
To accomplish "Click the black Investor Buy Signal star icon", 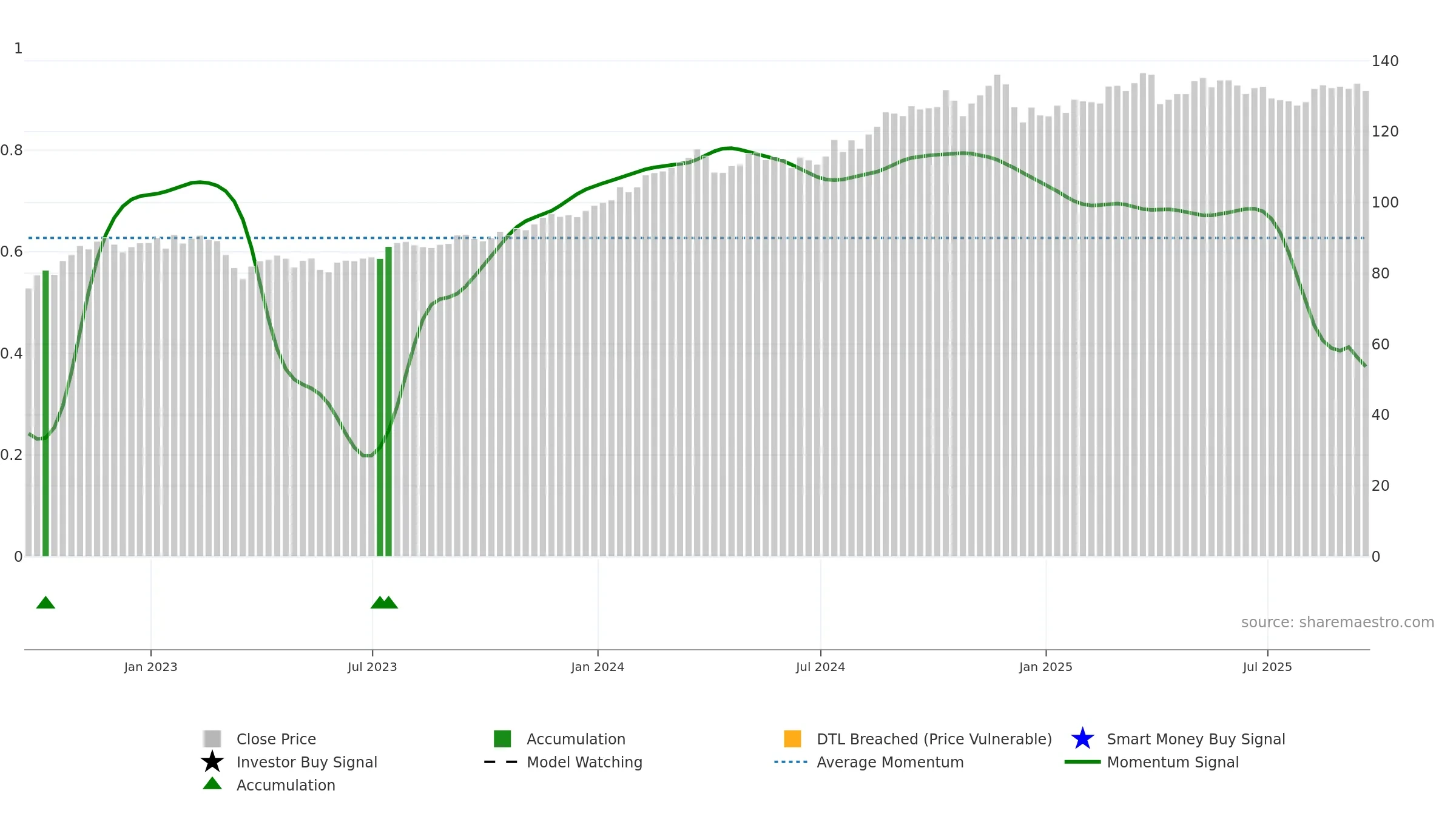I will (212, 761).
